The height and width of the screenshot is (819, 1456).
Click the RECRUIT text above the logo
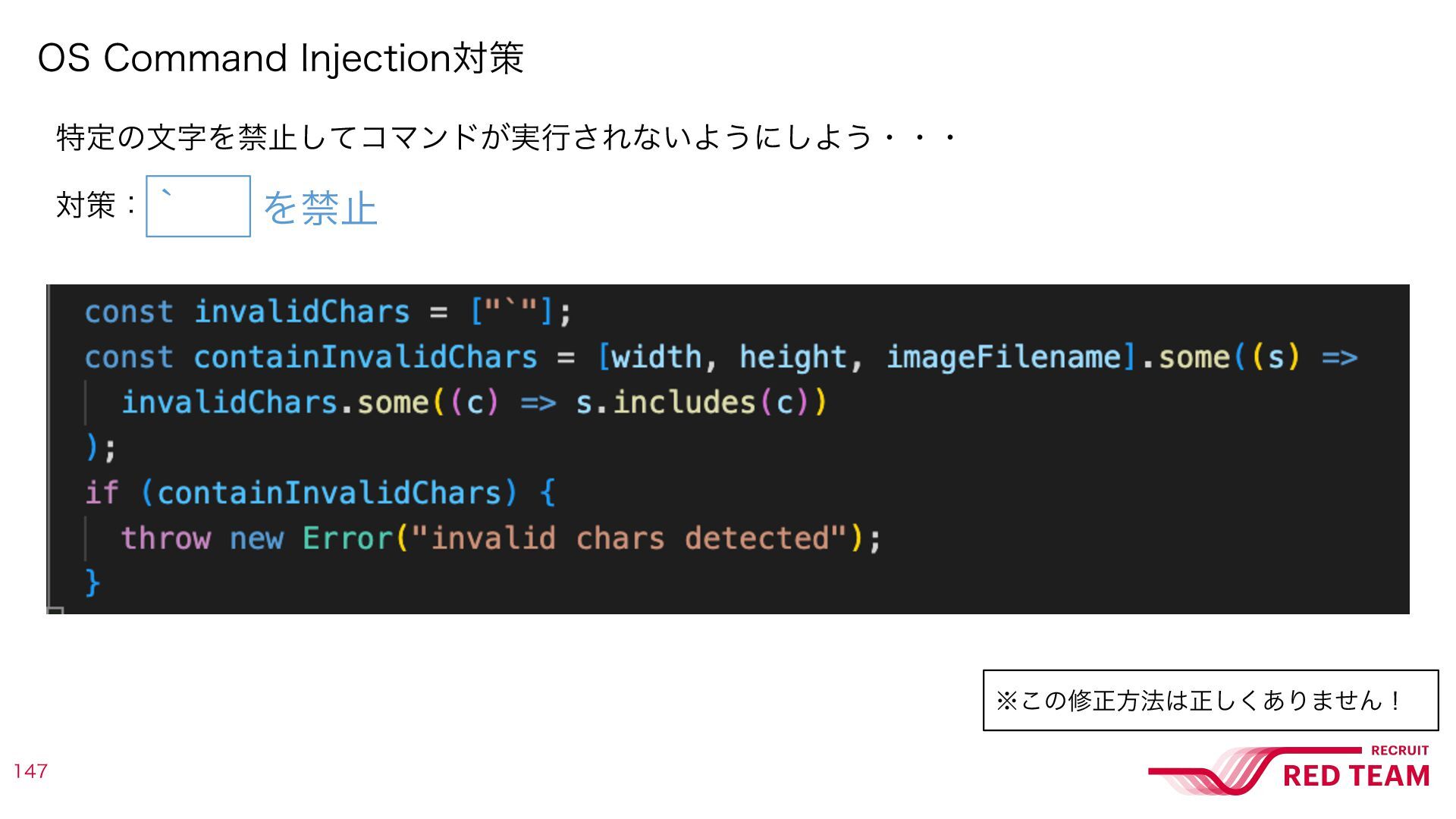pyautogui.click(x=1399, y=751)
